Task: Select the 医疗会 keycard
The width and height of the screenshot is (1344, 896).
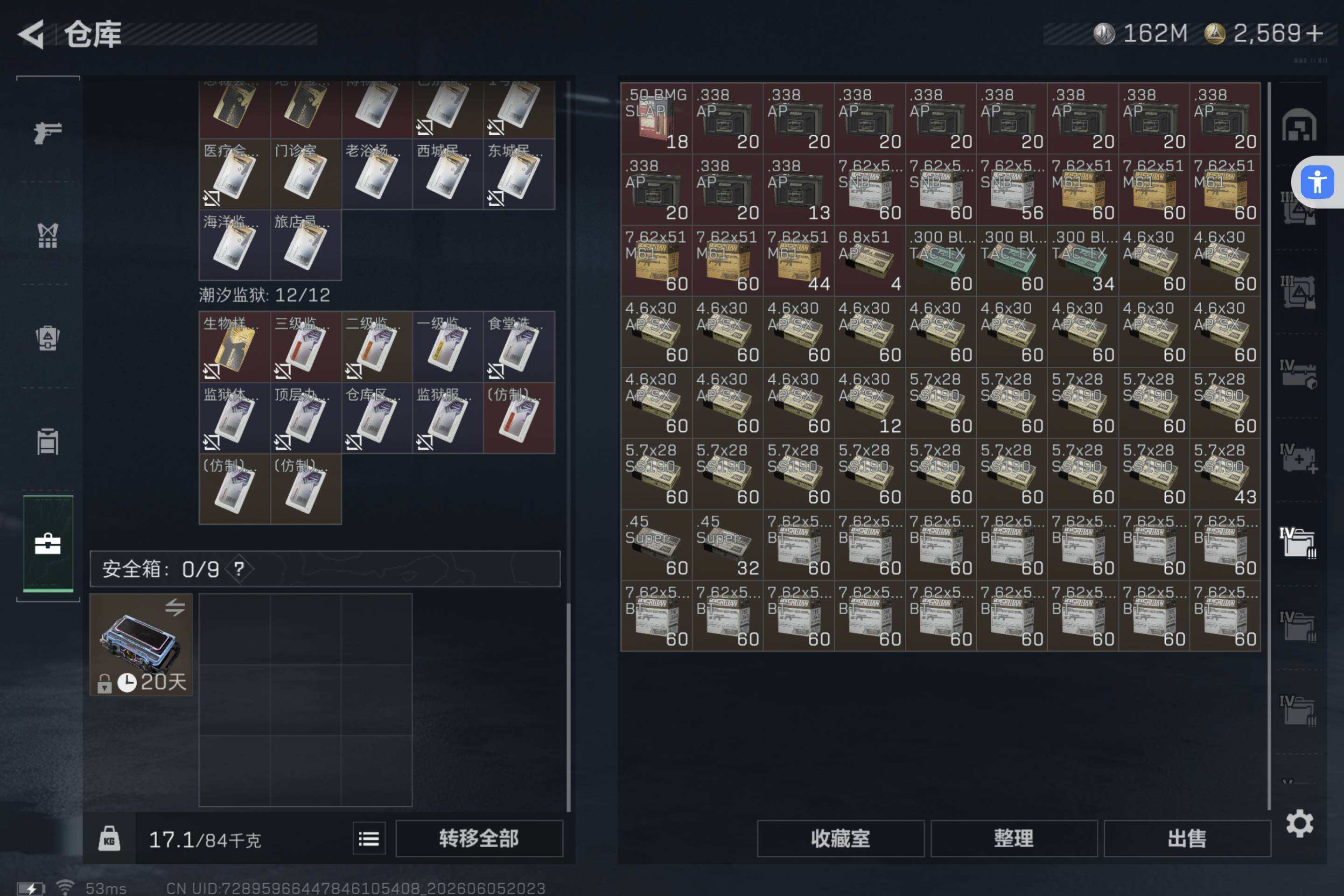Action: point(234,174)
